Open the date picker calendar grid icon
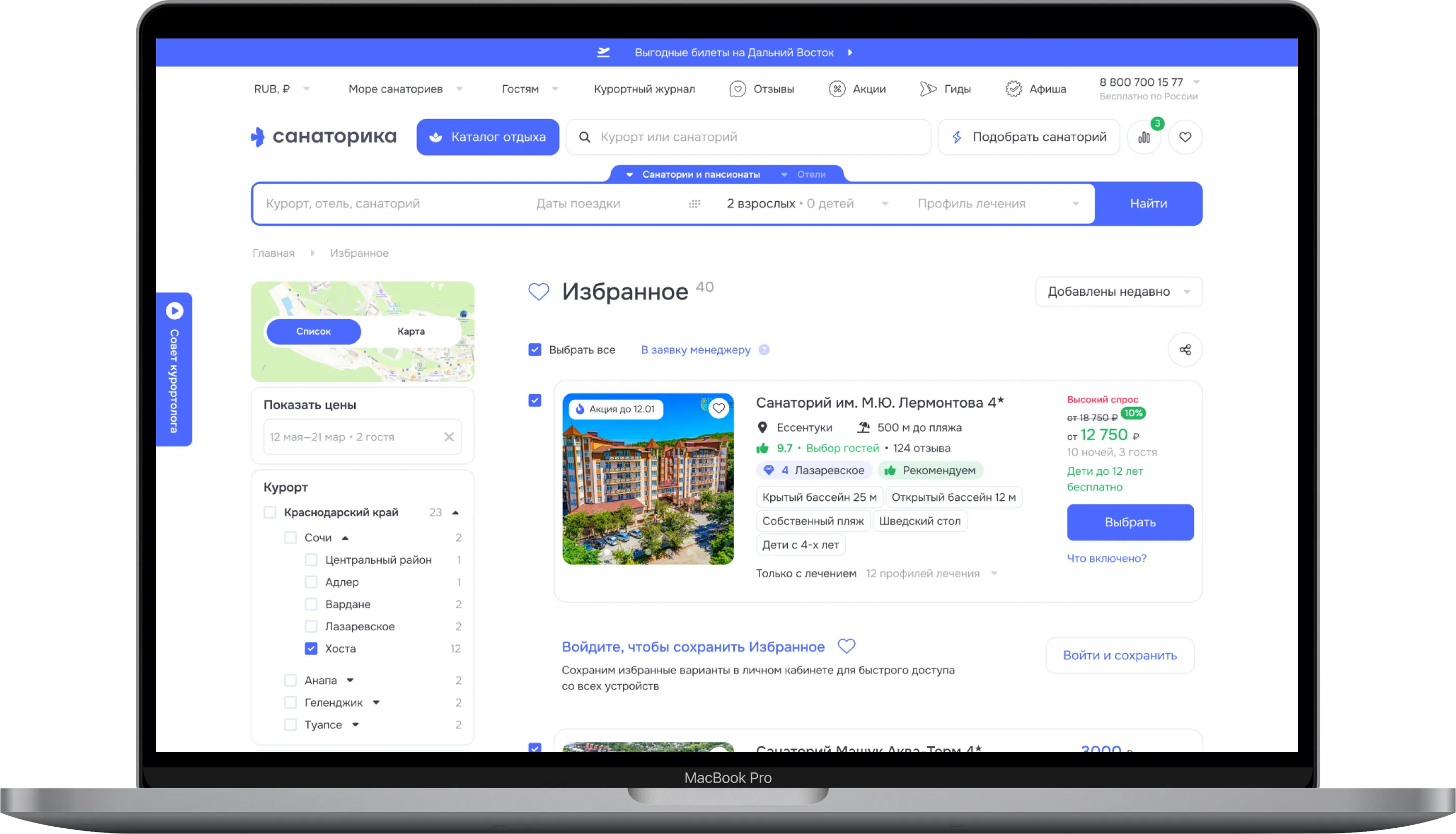 (x=694, y=204)
